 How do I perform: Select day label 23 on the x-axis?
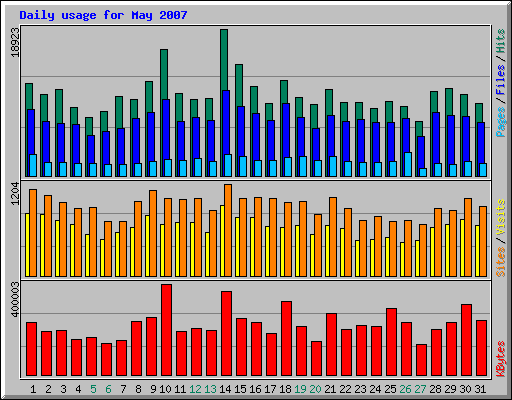360,389
